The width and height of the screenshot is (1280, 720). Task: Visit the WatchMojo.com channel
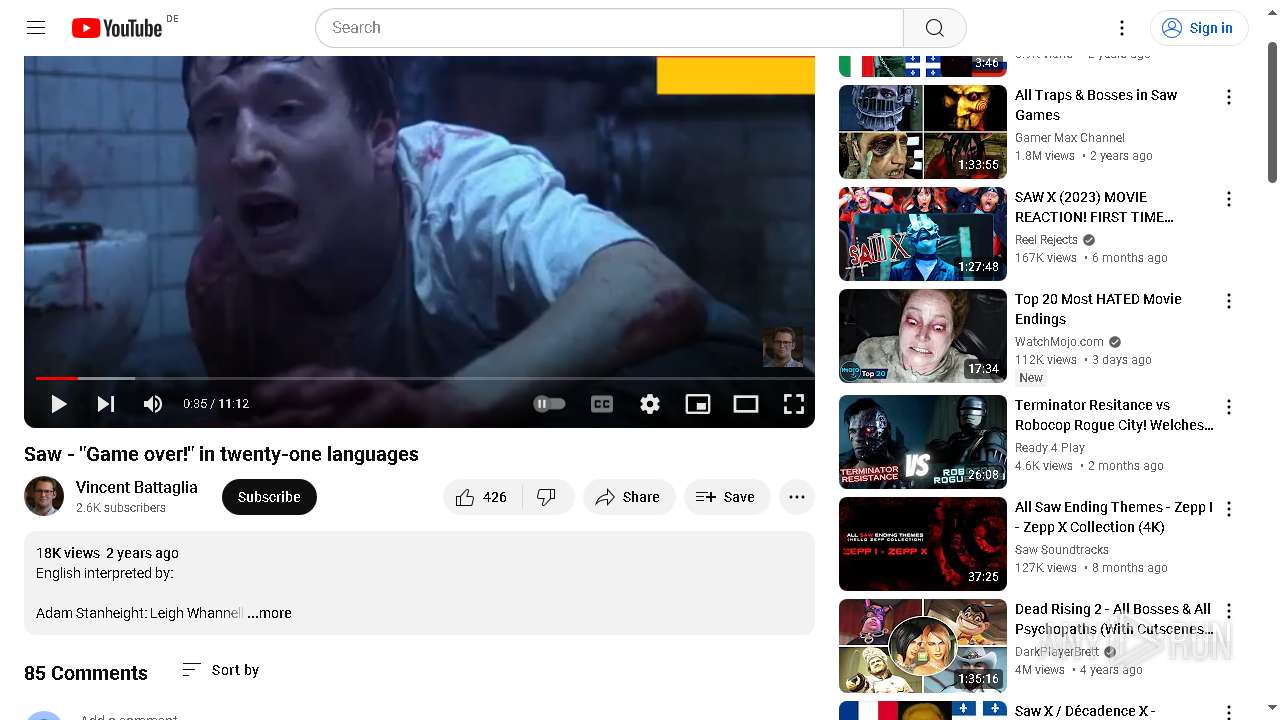point(1059,342)
